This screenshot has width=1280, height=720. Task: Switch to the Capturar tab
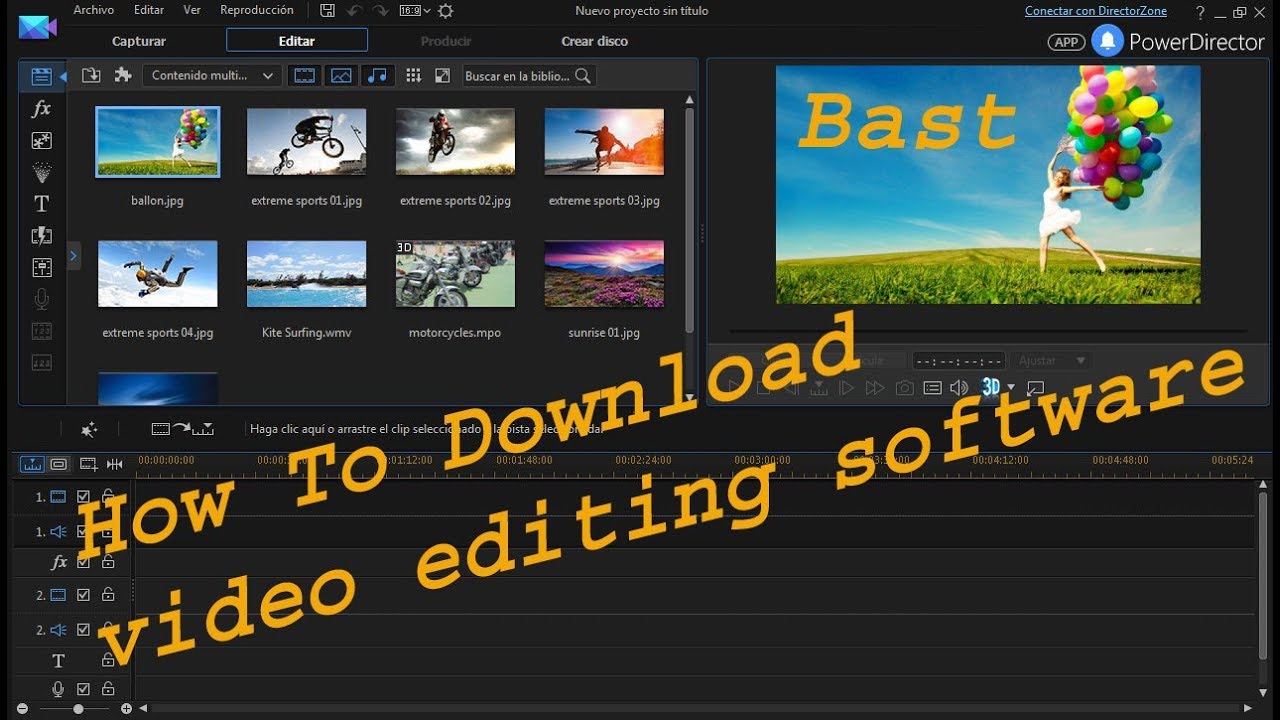pyautogui.click(x=139, y=41)
